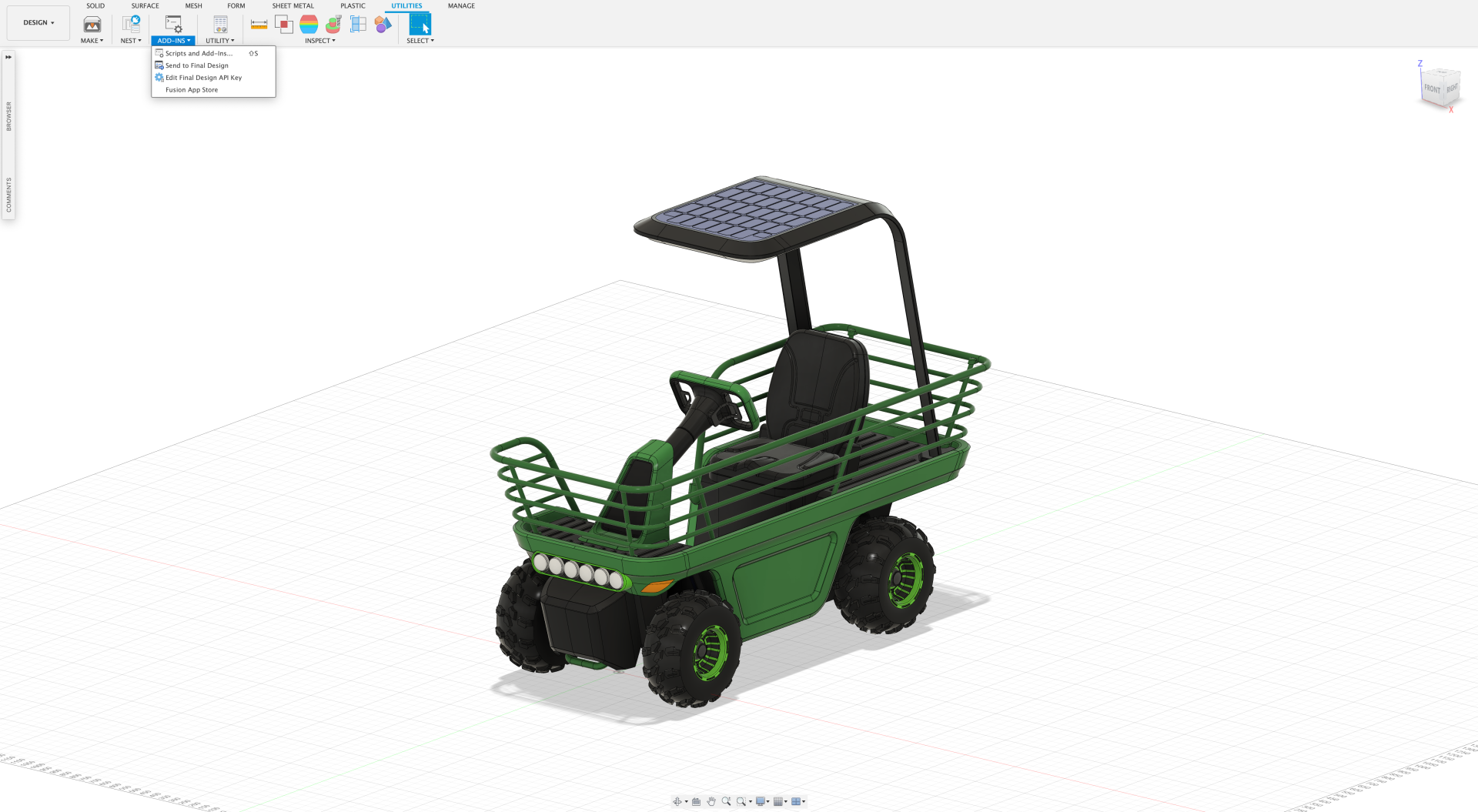The height and width of the screenshot is (812, 1478).
Task: Expand the INSPECT panel dropdown
Action: pos(320,41)
